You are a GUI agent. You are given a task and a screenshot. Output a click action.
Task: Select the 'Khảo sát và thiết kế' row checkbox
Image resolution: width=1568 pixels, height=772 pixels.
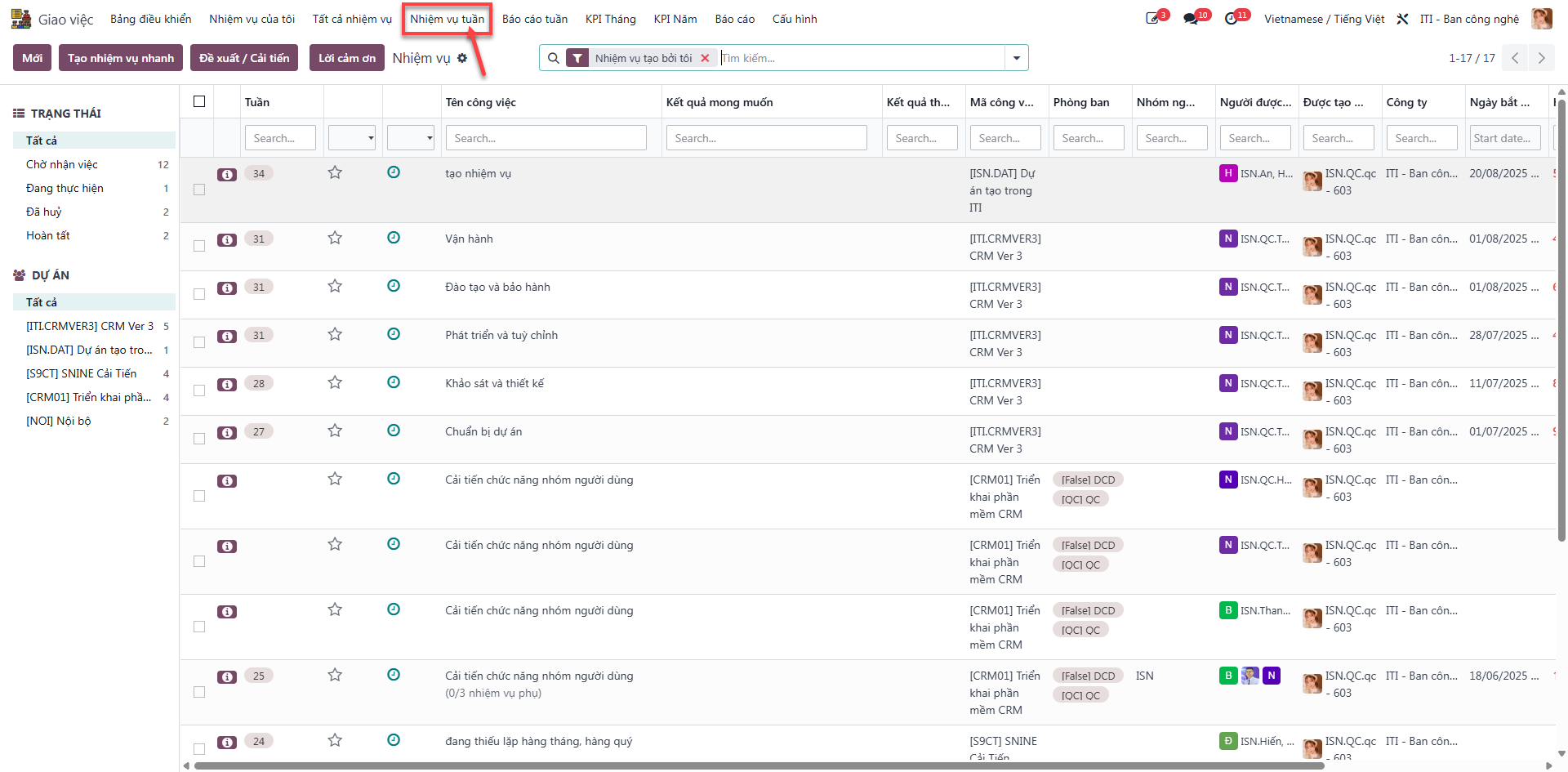click(199, 390)
